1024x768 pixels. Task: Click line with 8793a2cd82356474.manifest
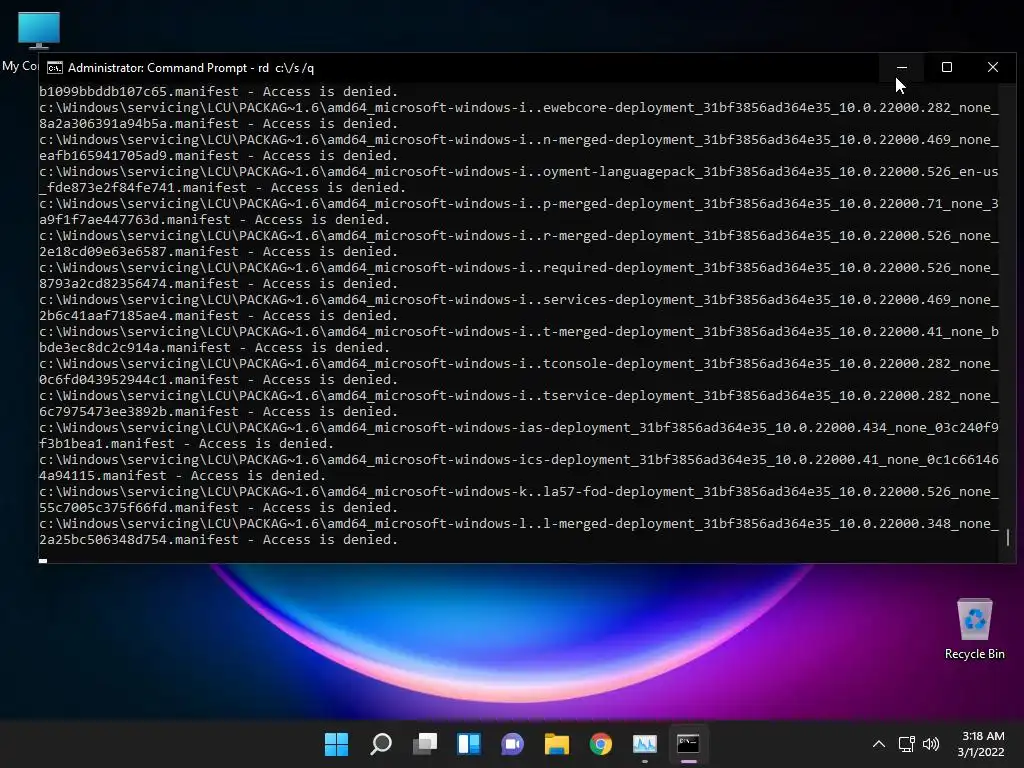(x=219, y=283)
